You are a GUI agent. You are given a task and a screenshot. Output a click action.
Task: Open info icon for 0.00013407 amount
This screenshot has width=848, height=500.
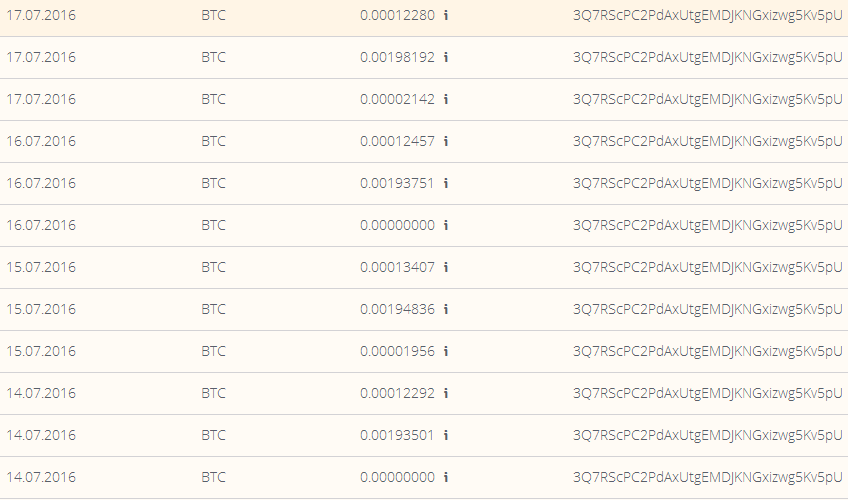click(446, 267)
